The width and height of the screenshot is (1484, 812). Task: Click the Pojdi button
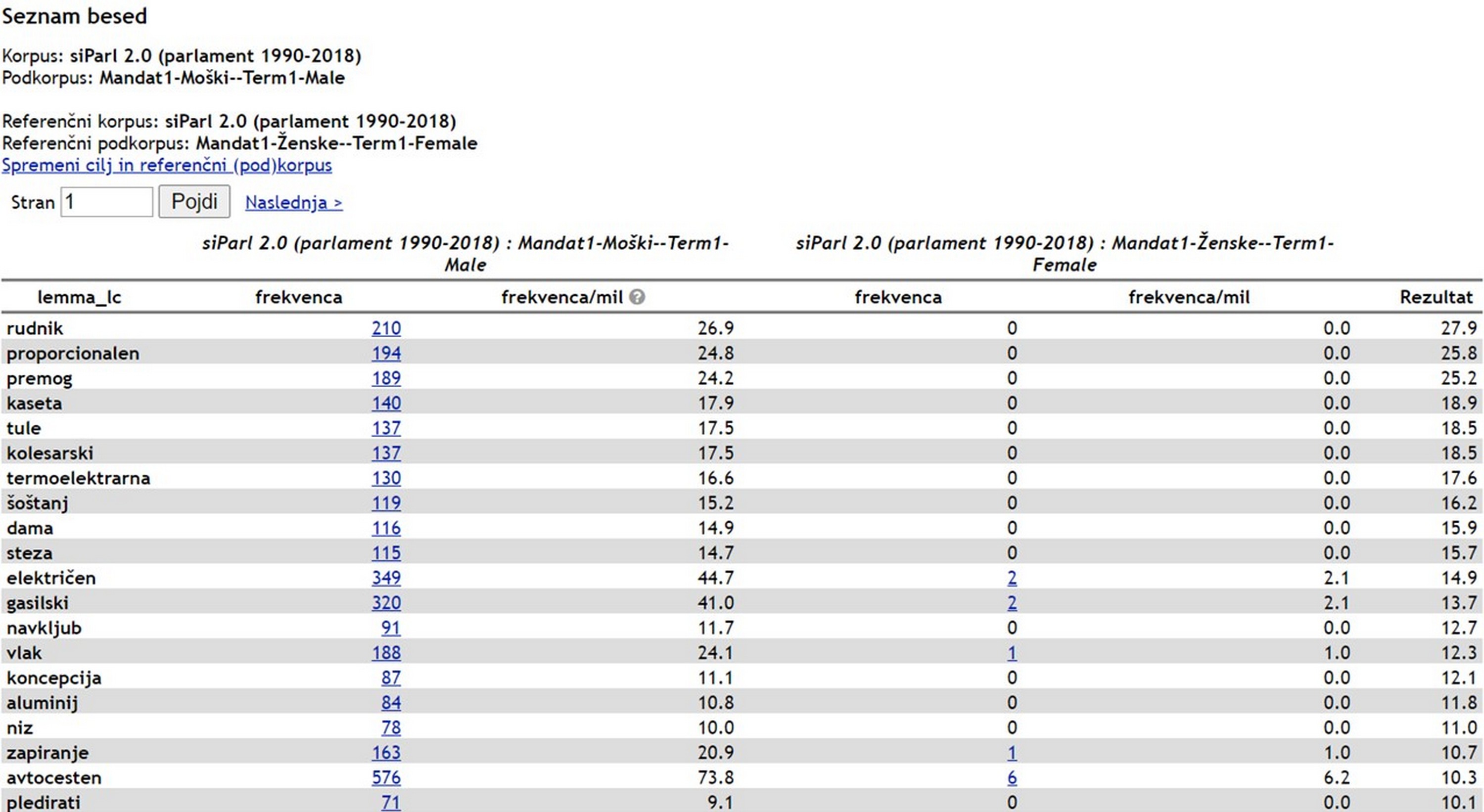coord(194,202)
